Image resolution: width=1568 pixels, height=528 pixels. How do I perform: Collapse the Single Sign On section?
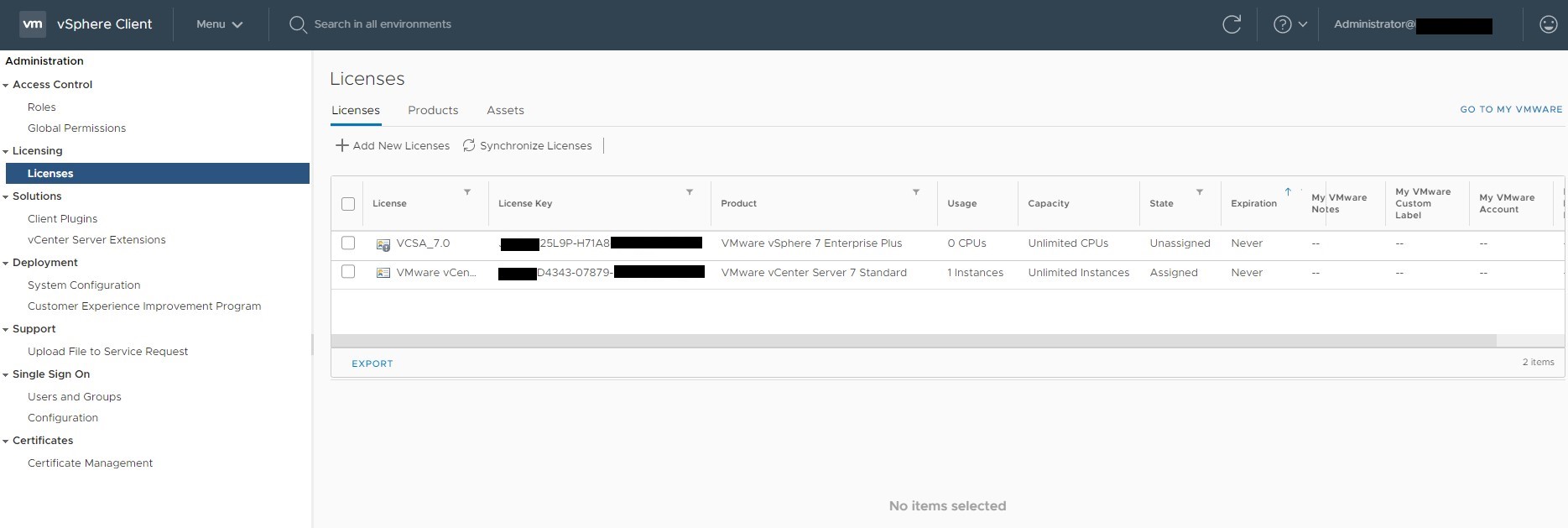coord(6,375)
